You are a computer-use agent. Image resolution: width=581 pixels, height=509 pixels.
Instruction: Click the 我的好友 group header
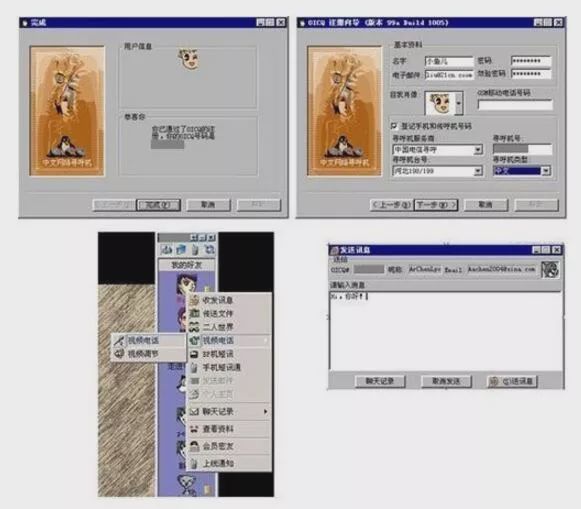coord(186,265)
